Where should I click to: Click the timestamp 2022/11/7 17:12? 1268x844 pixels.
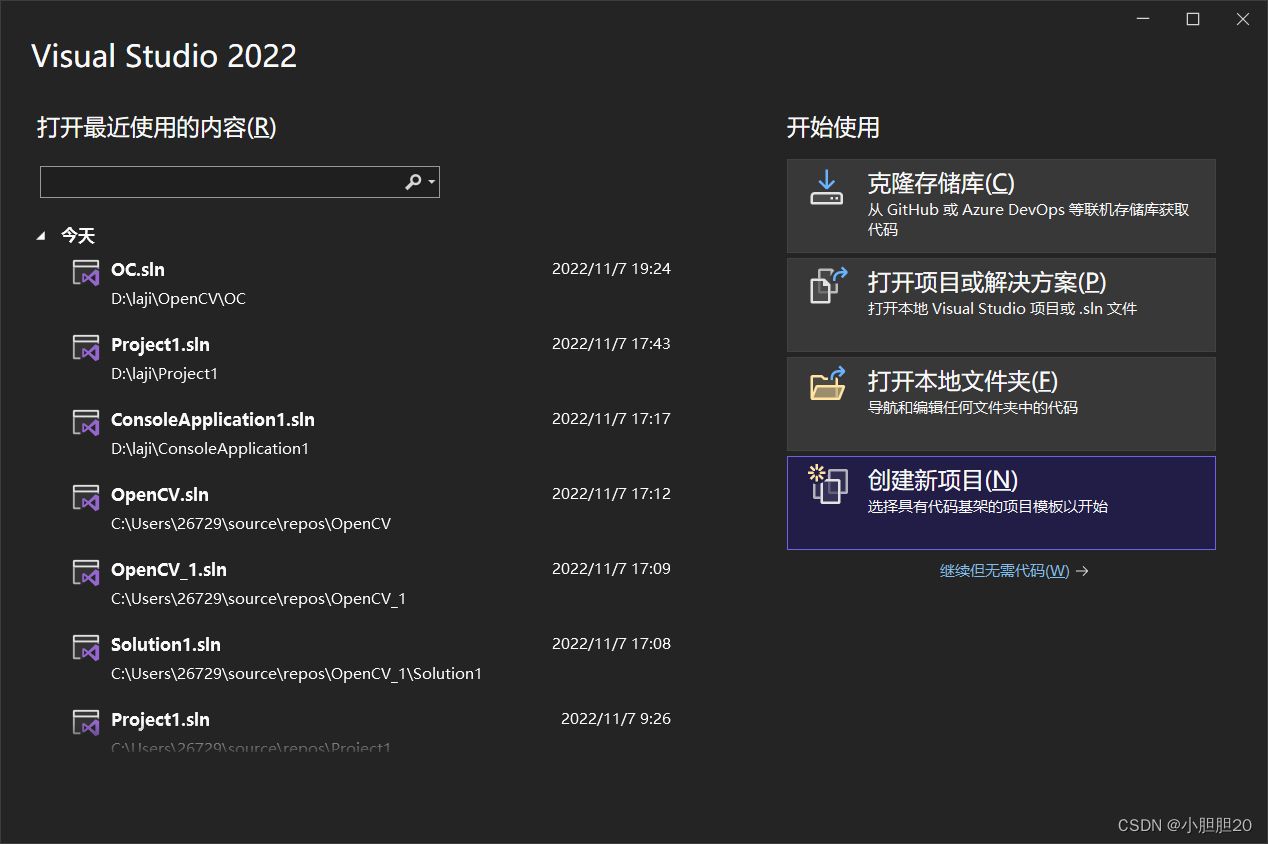click(611, 494)
